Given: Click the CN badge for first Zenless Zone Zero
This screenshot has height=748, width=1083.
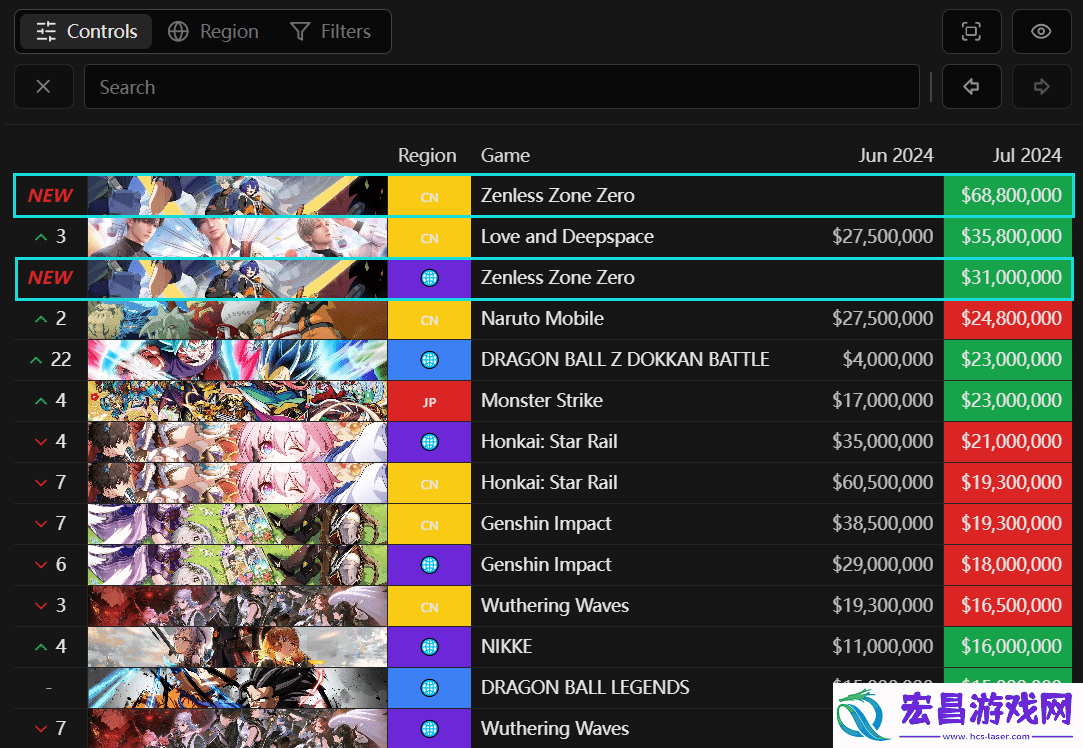Looking at the screenshot, I should [429, 196].
